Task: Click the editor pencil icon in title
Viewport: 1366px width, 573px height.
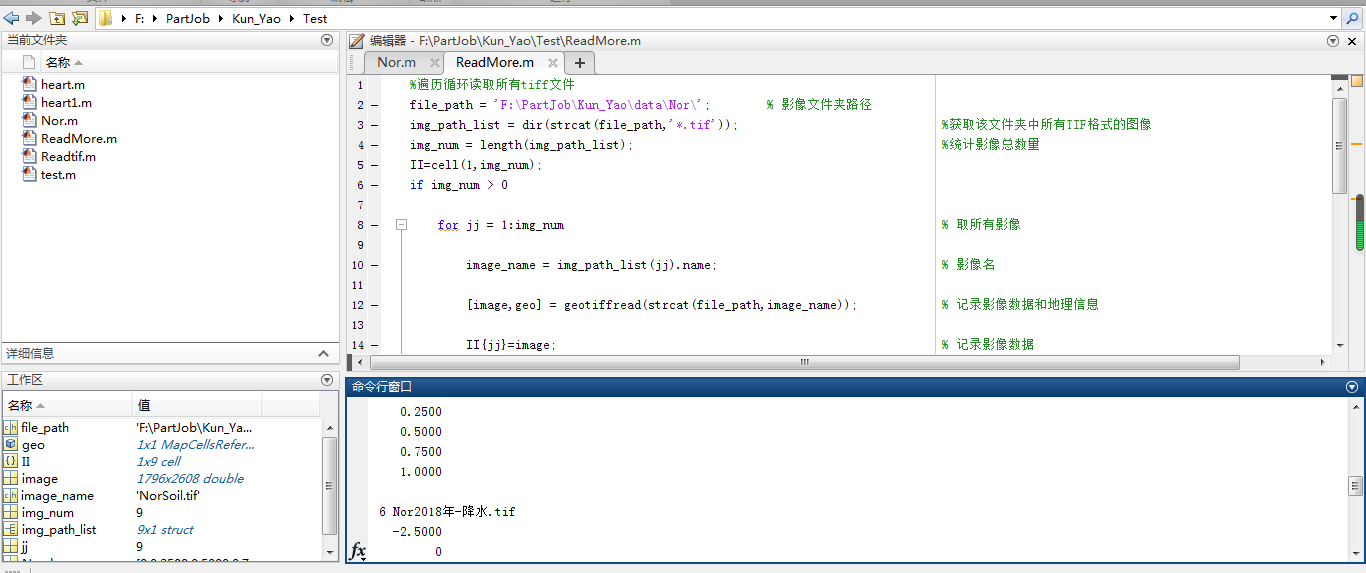Action: click(x=357, y=41)
